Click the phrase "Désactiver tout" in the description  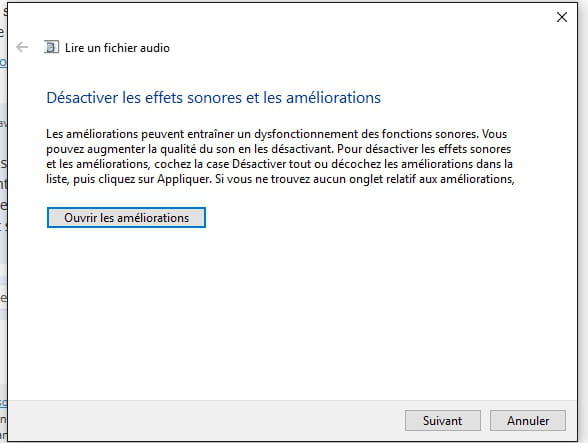272,164
